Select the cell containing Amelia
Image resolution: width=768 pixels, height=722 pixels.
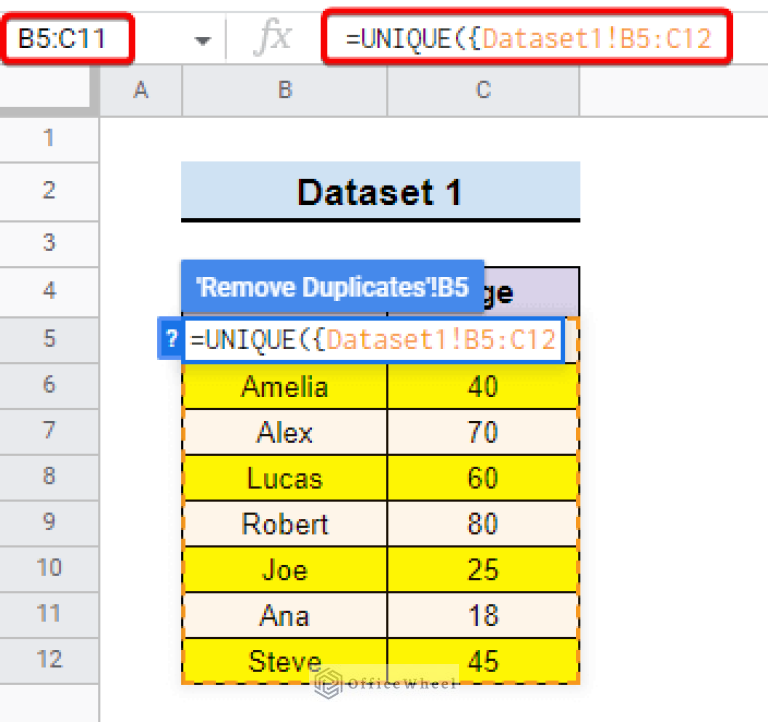(285, 386)
